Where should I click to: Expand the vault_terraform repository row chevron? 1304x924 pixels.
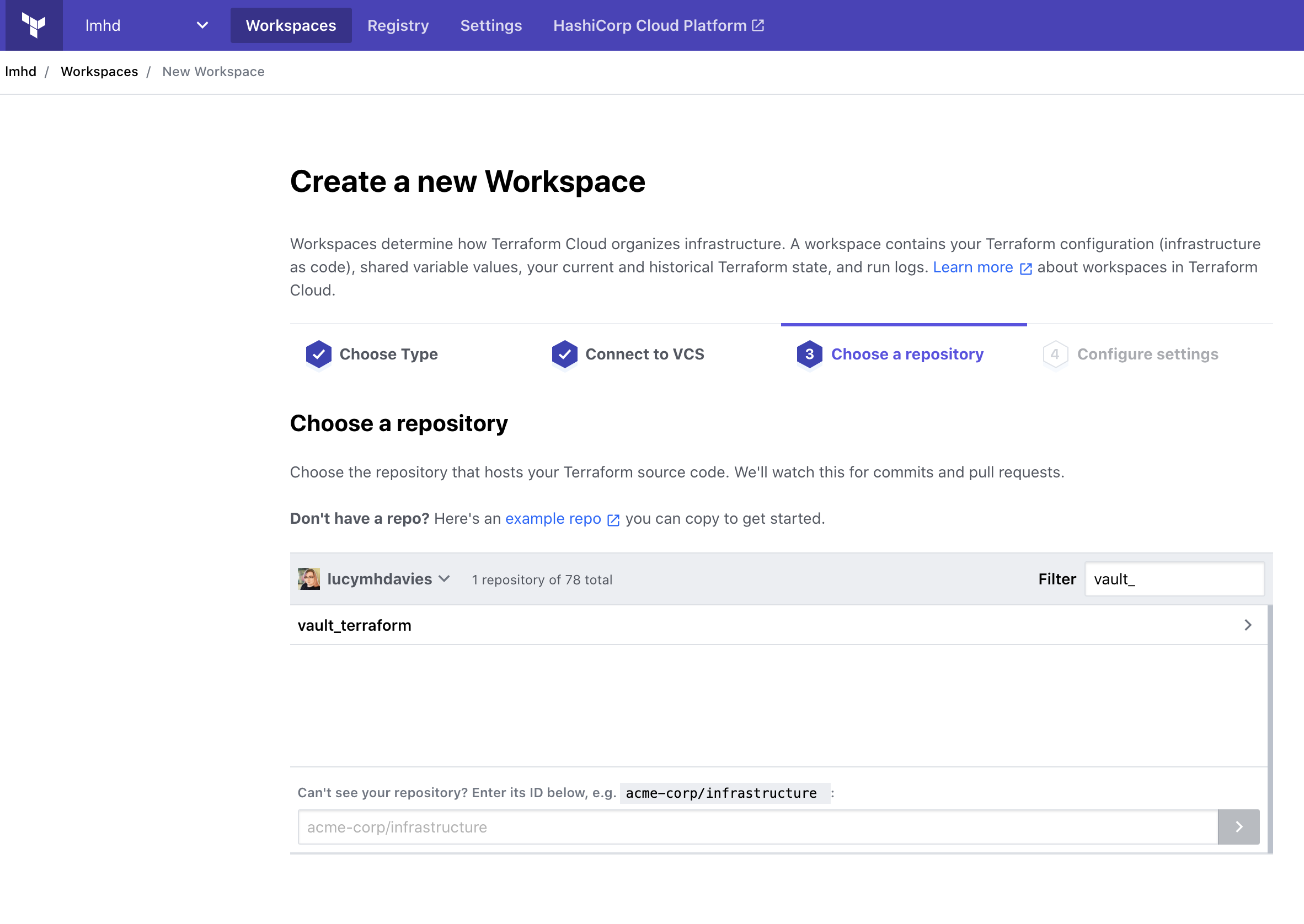tap(1248, 625)
